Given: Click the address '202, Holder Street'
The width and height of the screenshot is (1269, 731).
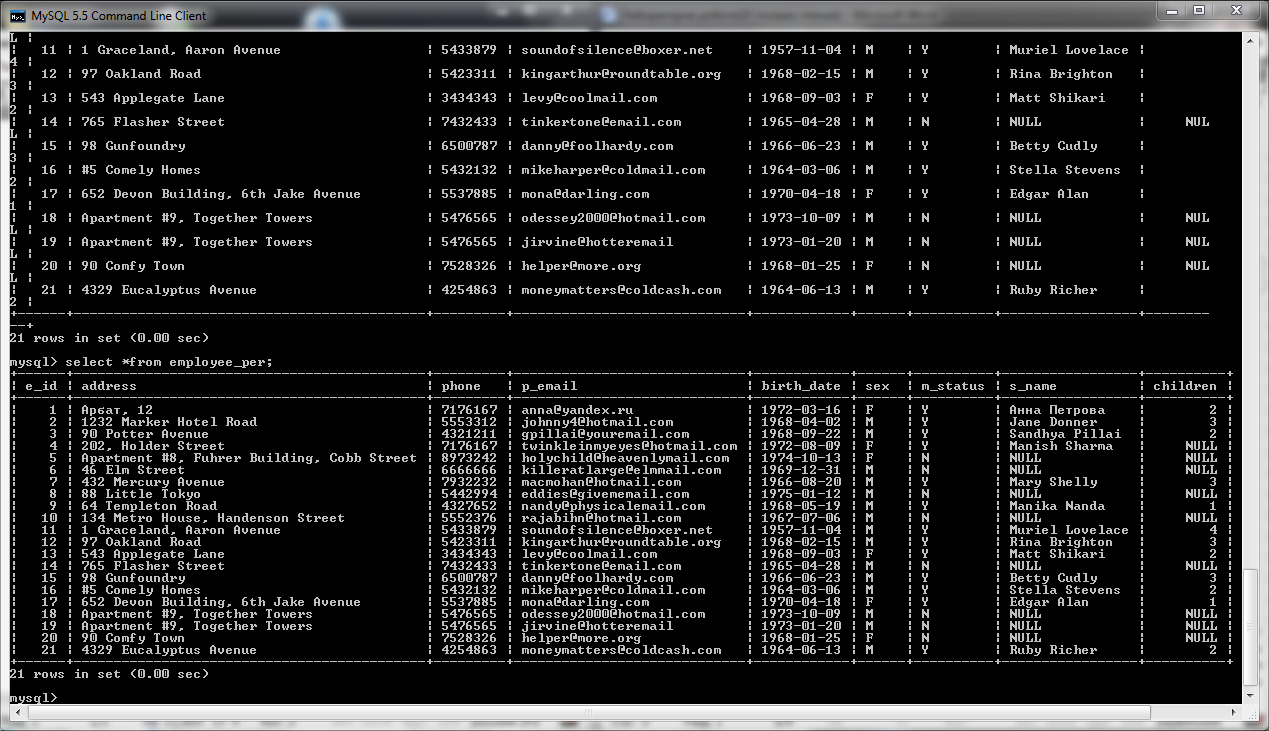Looking at the screenshot, I should coord(153,446).
